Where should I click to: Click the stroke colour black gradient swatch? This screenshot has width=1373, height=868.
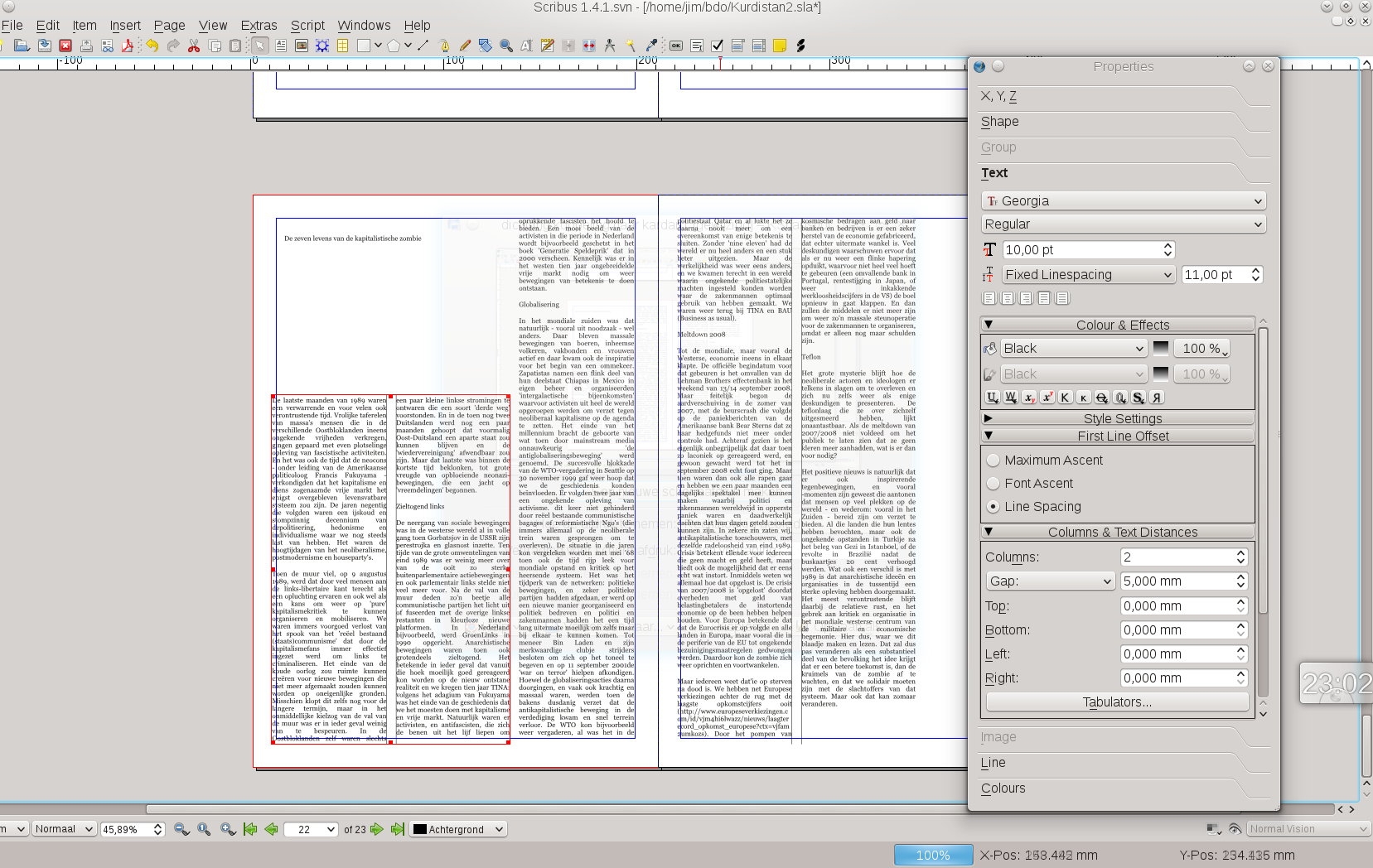coord(1161,374)
